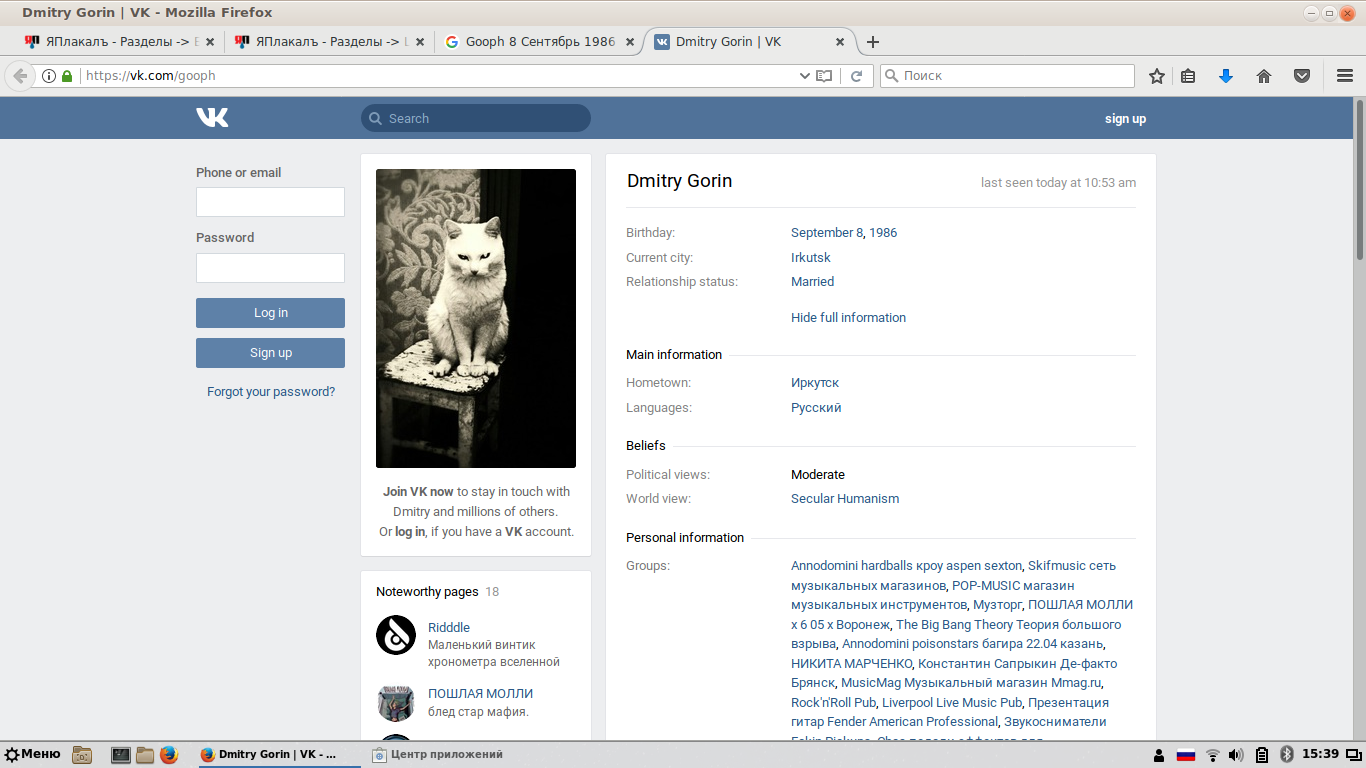The width and height of the screenshot is (1366, 768).
Task: Close the Dmitry Gorin | VK tab
Action: click(840, 42)
